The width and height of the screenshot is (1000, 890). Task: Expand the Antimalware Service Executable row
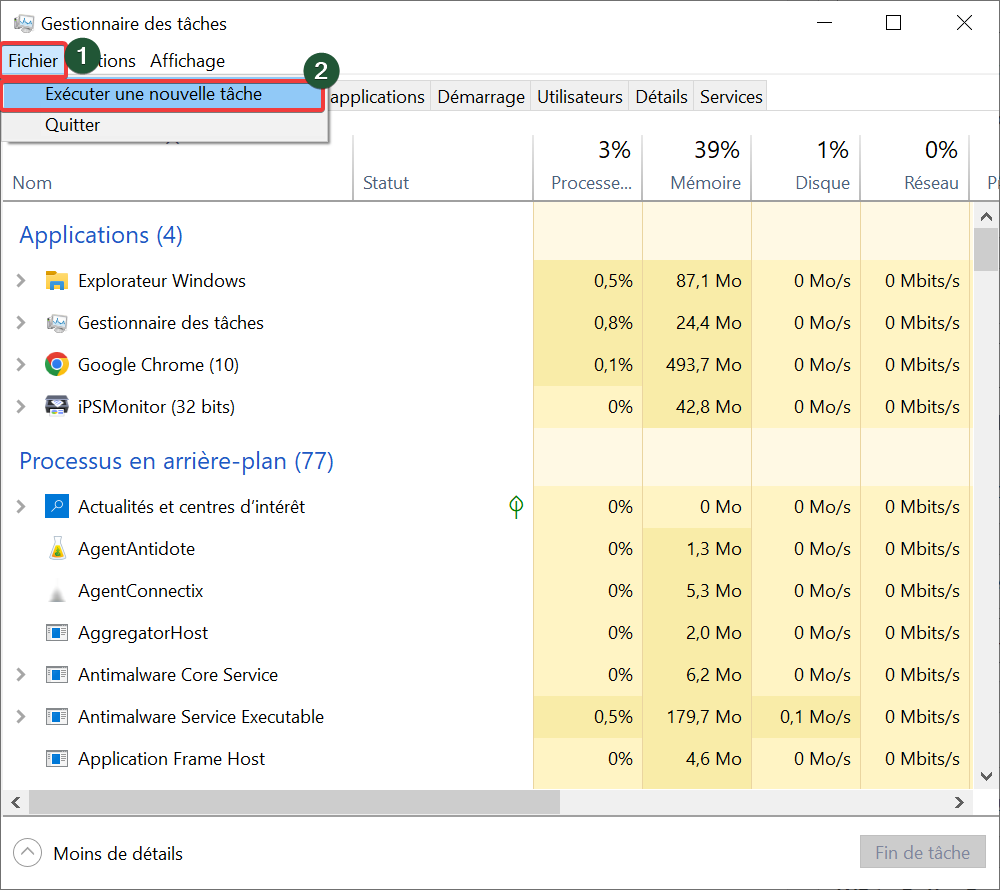tap(21, 717)
